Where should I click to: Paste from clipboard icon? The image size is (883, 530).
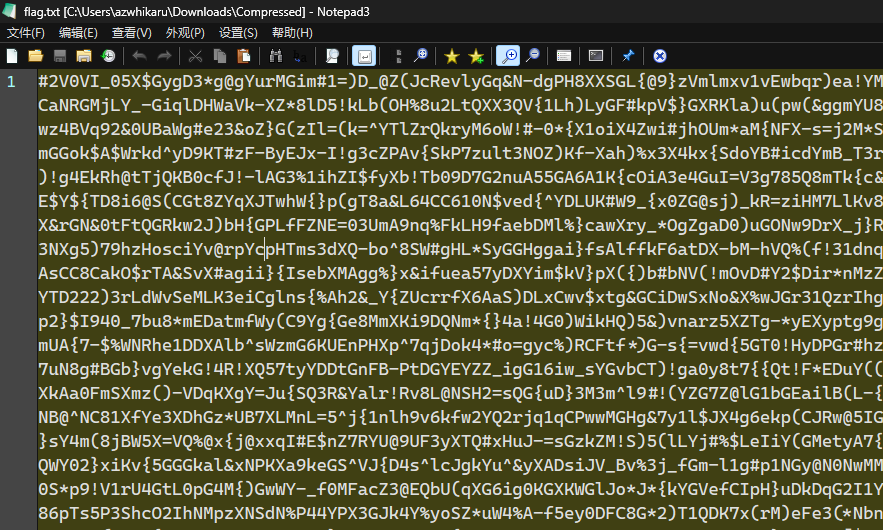click(x=244, y=56)
